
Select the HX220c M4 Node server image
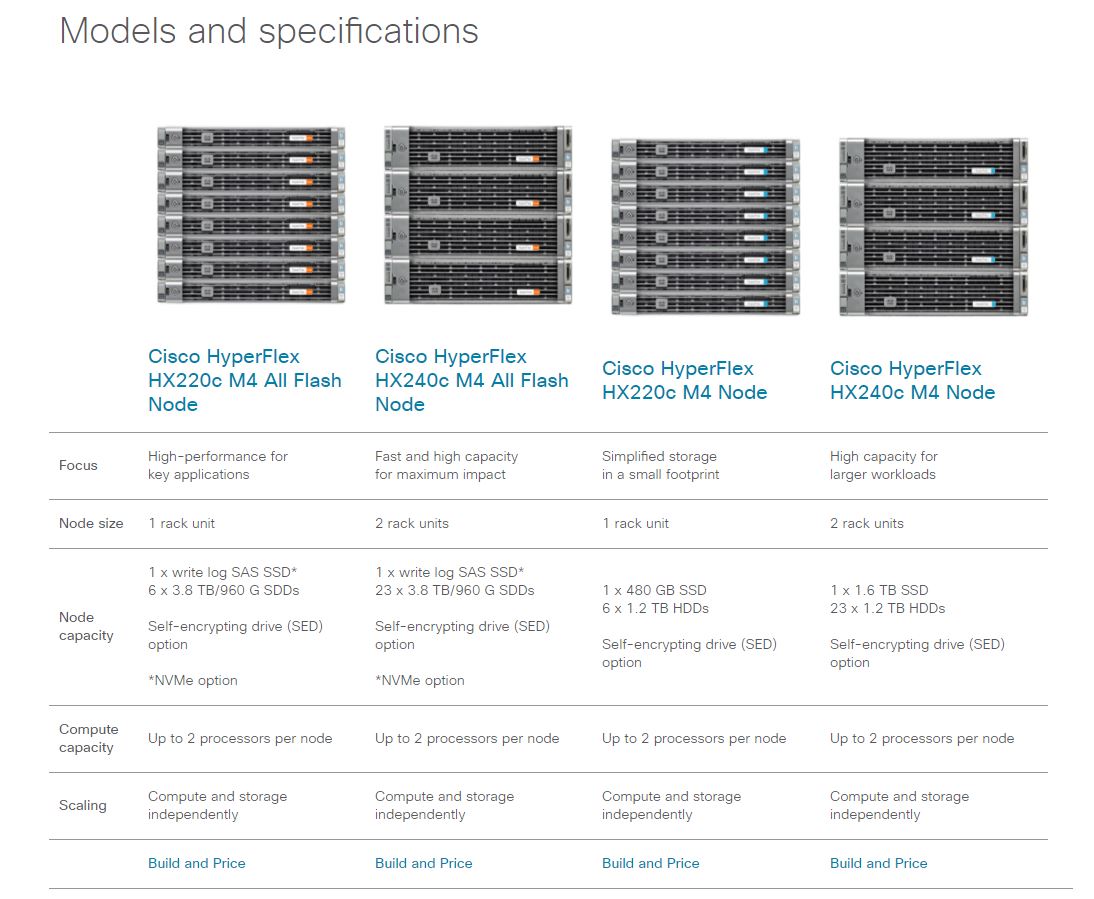(705, 227)
